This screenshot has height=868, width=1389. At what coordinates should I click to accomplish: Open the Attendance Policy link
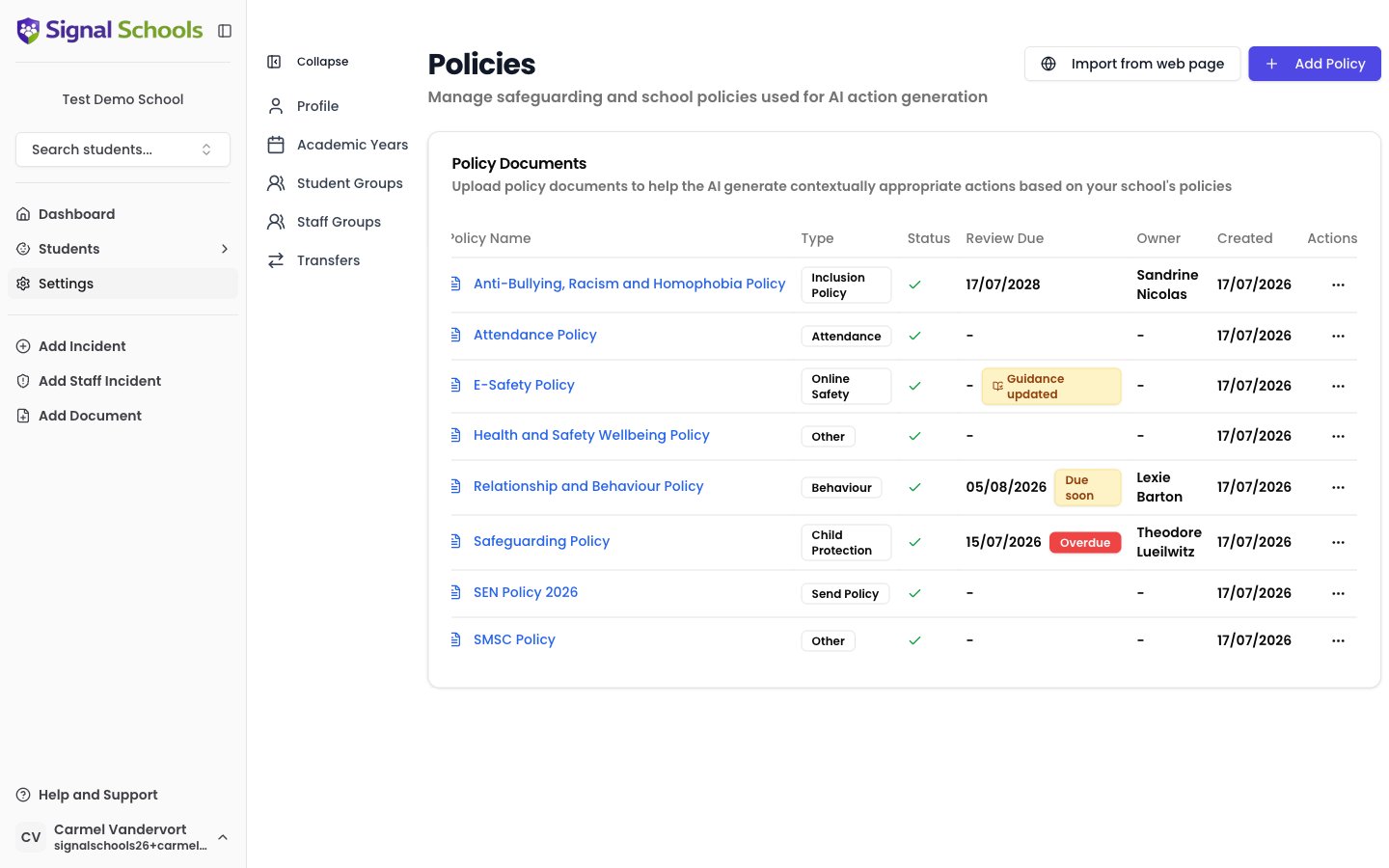pyautogui.click(x=535, y=335)
